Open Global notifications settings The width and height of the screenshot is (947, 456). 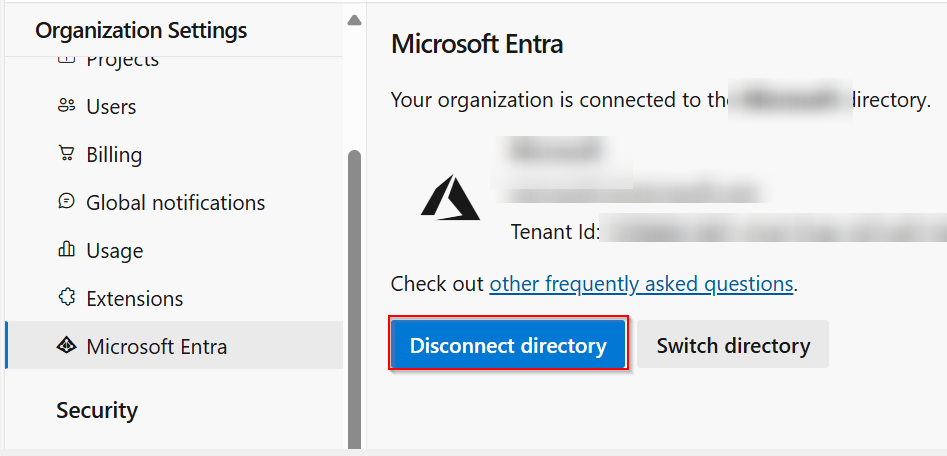point(174,202)
